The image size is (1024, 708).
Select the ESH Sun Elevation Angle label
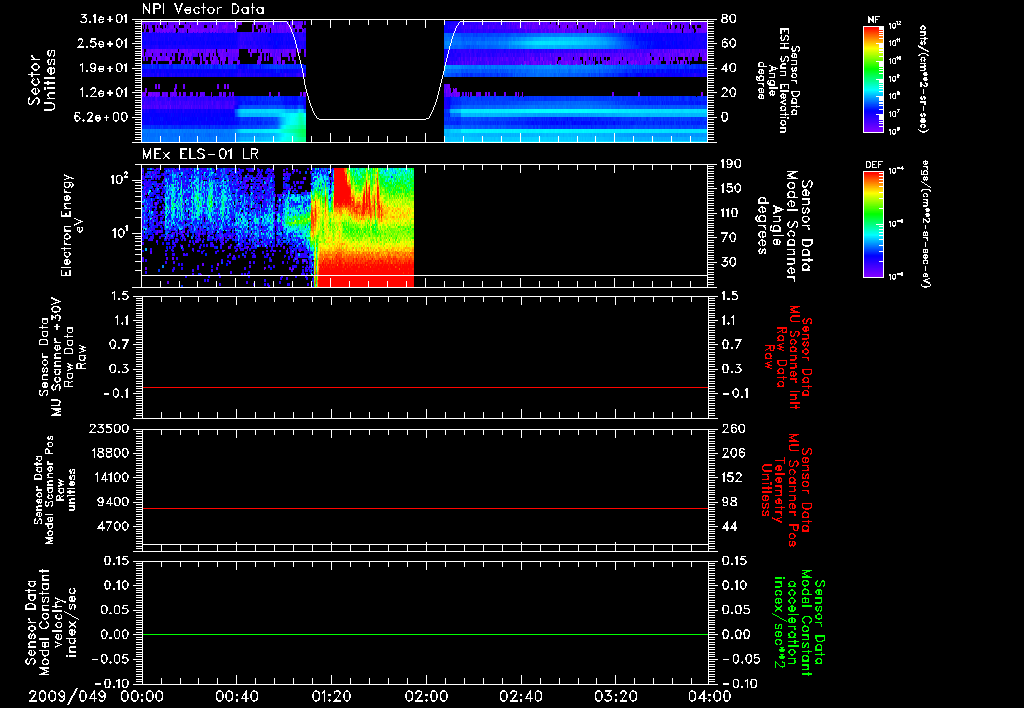[776, 80]
